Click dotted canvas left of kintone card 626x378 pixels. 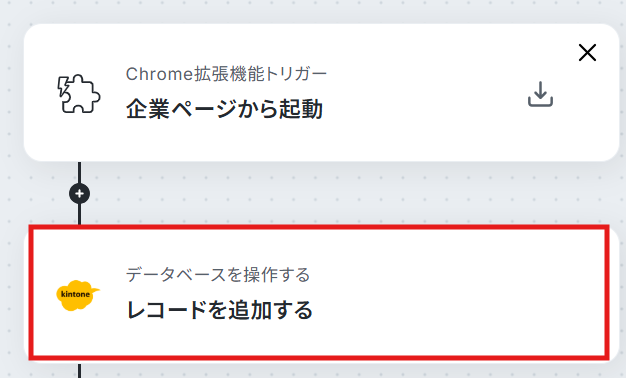point(14,295)
